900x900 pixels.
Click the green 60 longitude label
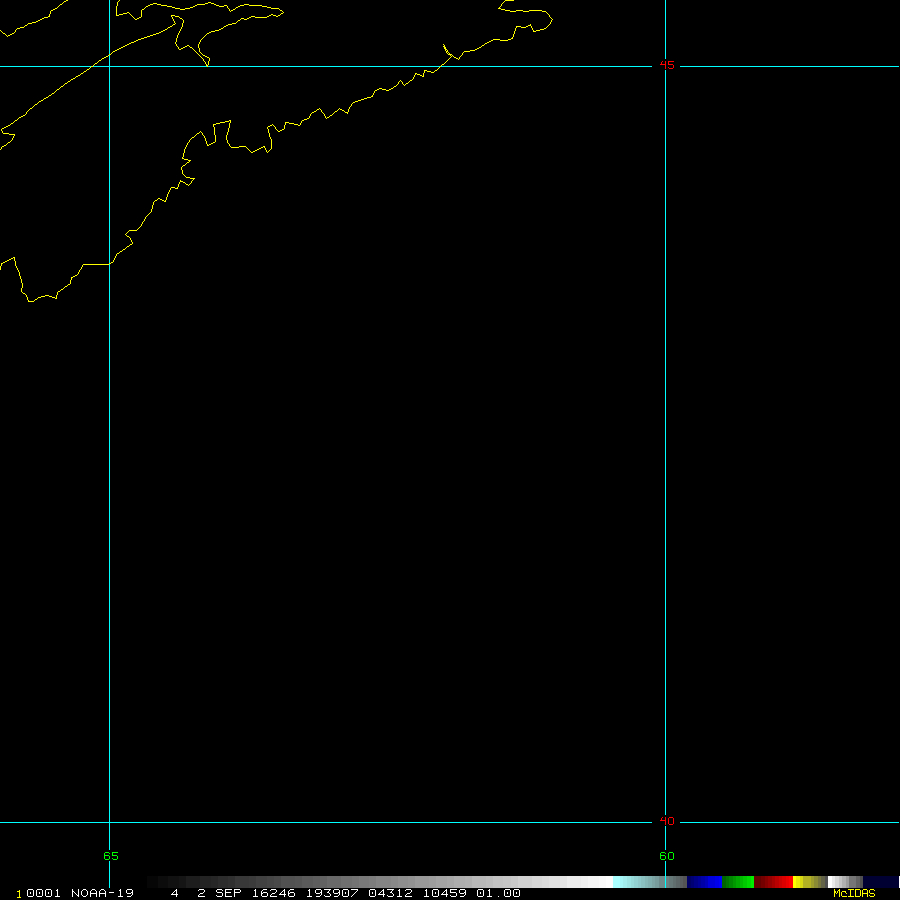666,856
